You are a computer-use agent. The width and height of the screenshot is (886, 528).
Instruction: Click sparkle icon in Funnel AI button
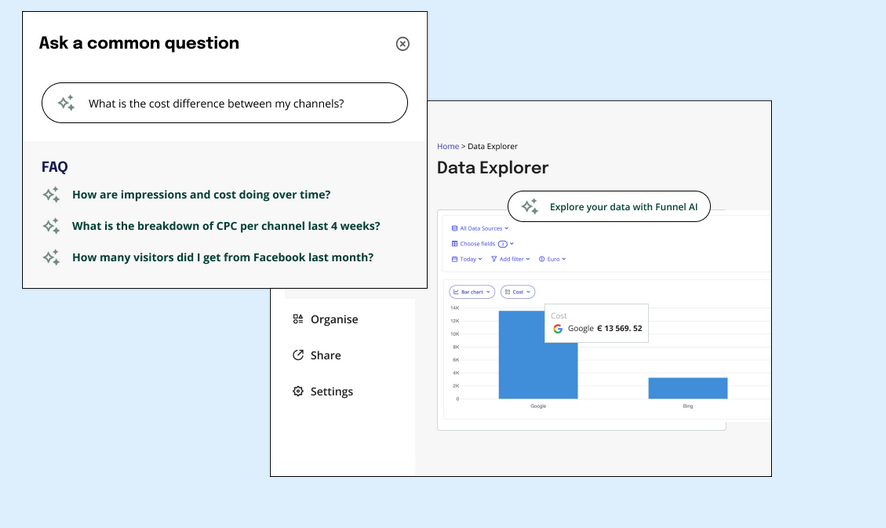tap(529, 206)
